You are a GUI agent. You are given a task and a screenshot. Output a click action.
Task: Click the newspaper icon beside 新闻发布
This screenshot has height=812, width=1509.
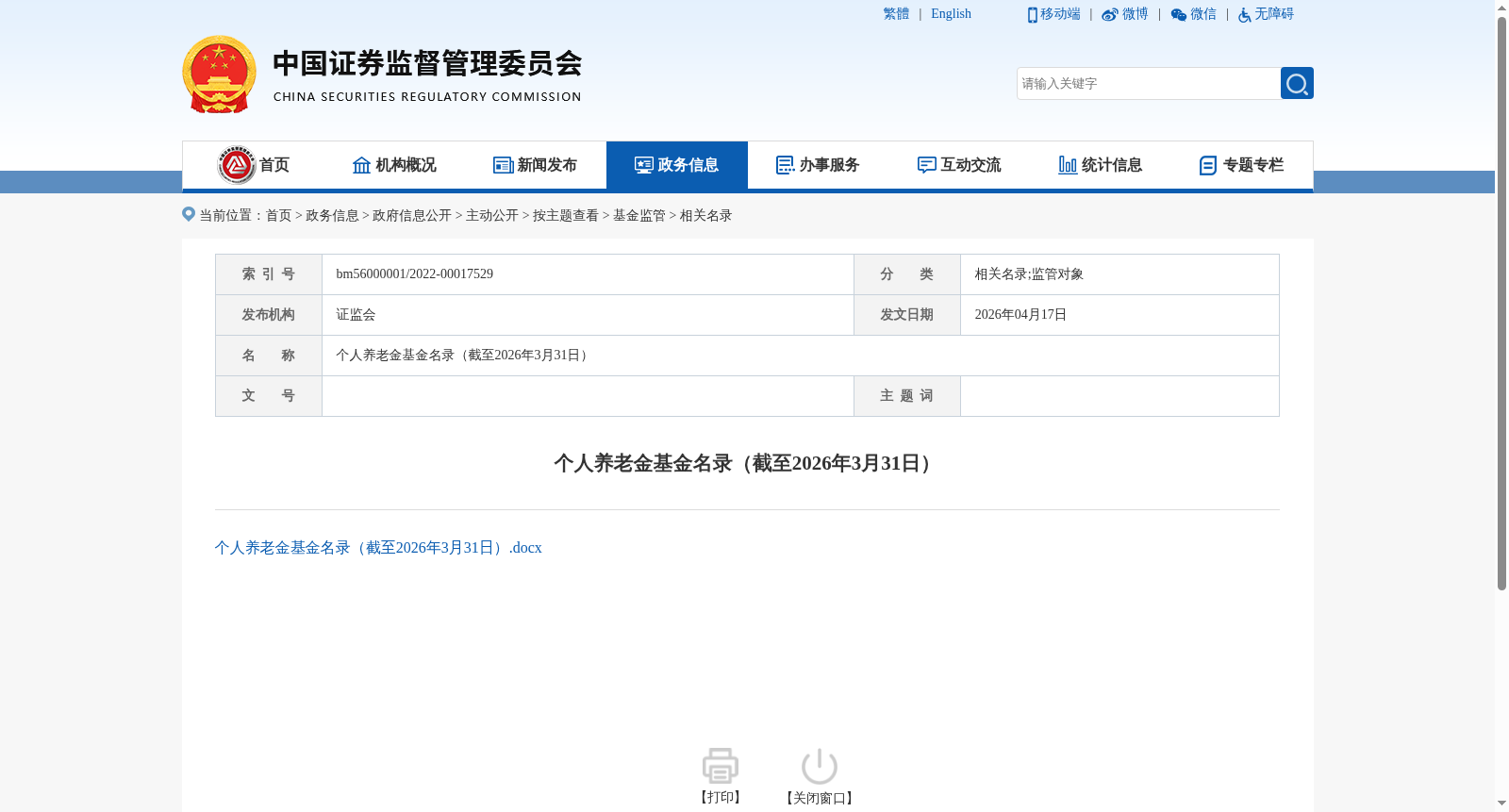click(x=503, y=165)
